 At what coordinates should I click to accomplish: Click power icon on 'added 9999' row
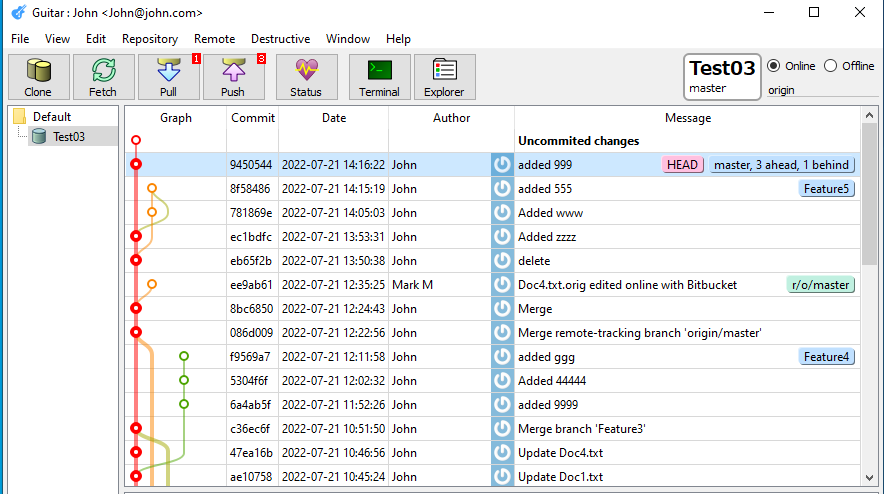(x=502, y=404)
